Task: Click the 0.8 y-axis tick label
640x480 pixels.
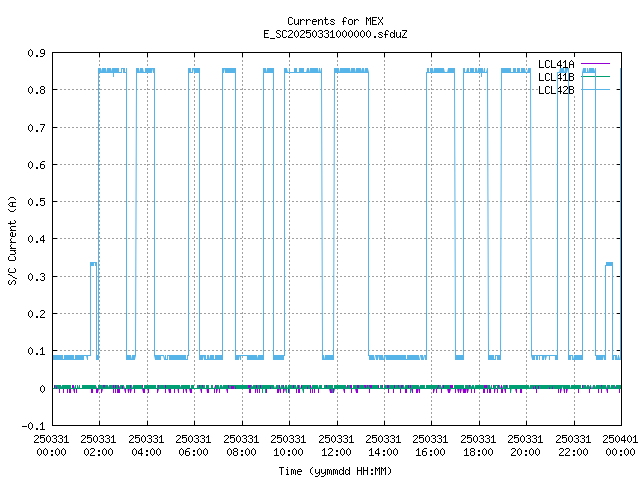Action: (x=36, y=90)
